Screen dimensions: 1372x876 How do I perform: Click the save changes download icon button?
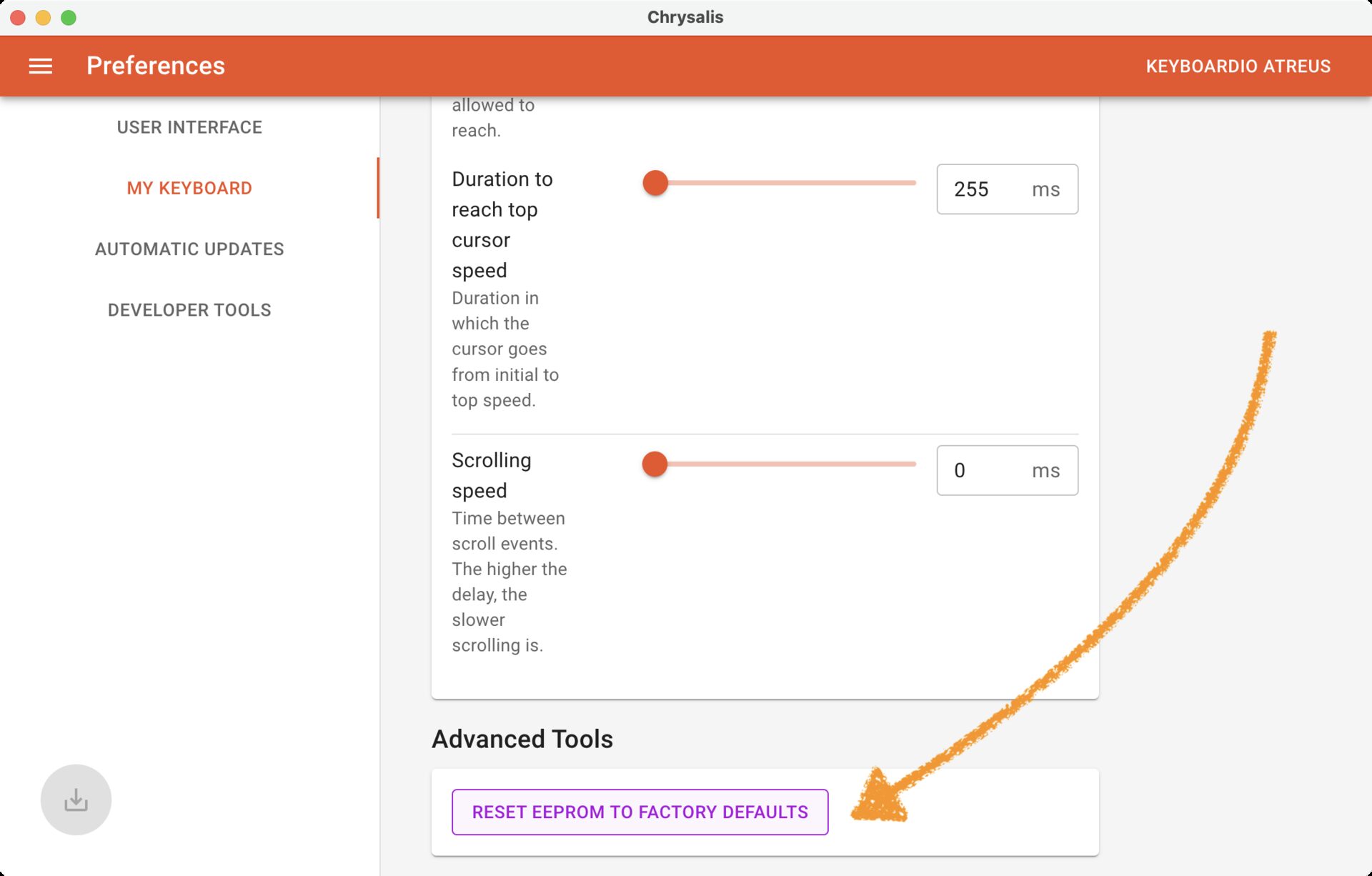76,800
